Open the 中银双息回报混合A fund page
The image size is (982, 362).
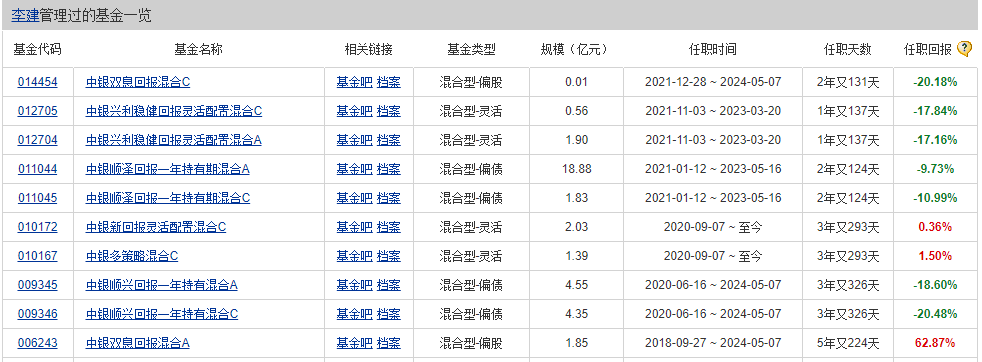click(138, 343)
